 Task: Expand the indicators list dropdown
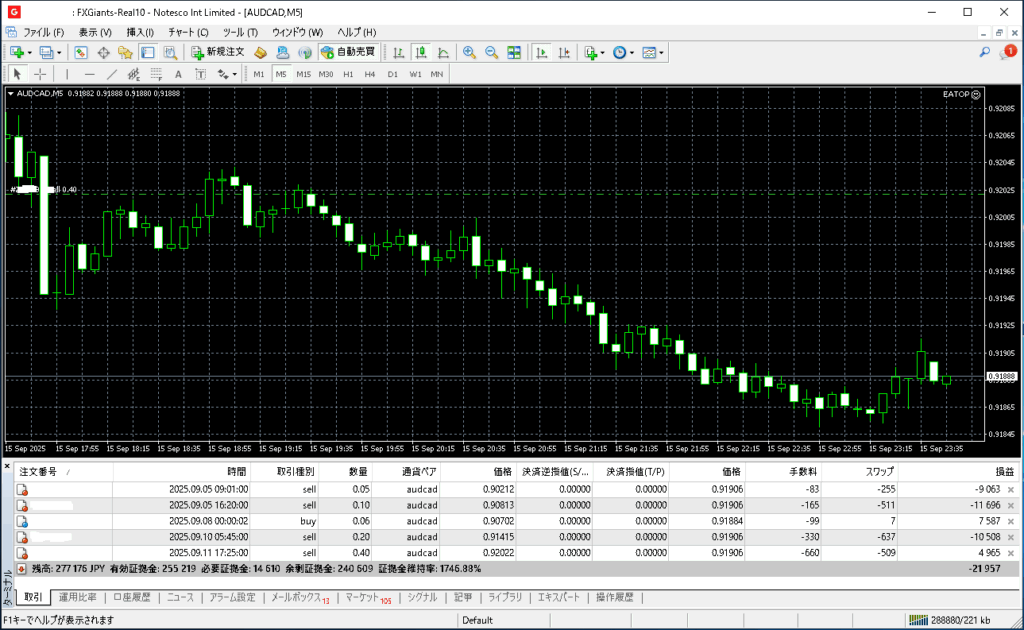[x=603, y=52]
